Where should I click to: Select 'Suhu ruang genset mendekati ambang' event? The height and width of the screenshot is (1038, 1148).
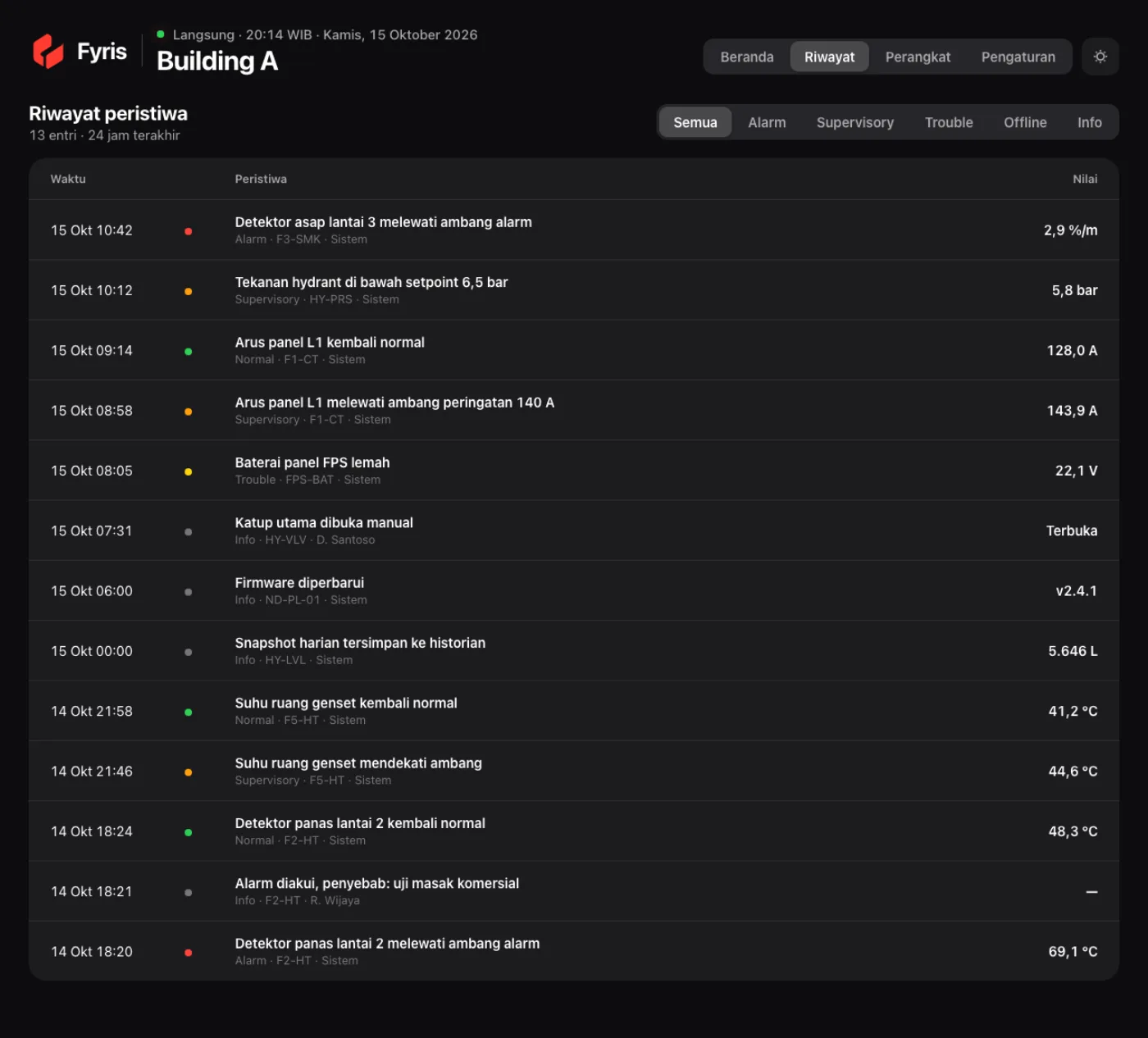(x=574, y=772)
